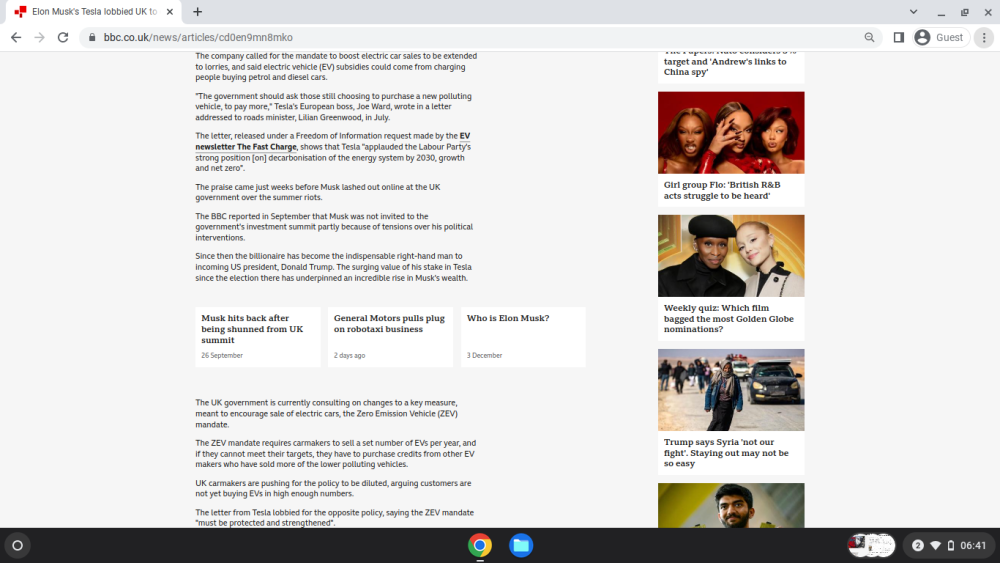Launch Chrome from the shelf

480,546
